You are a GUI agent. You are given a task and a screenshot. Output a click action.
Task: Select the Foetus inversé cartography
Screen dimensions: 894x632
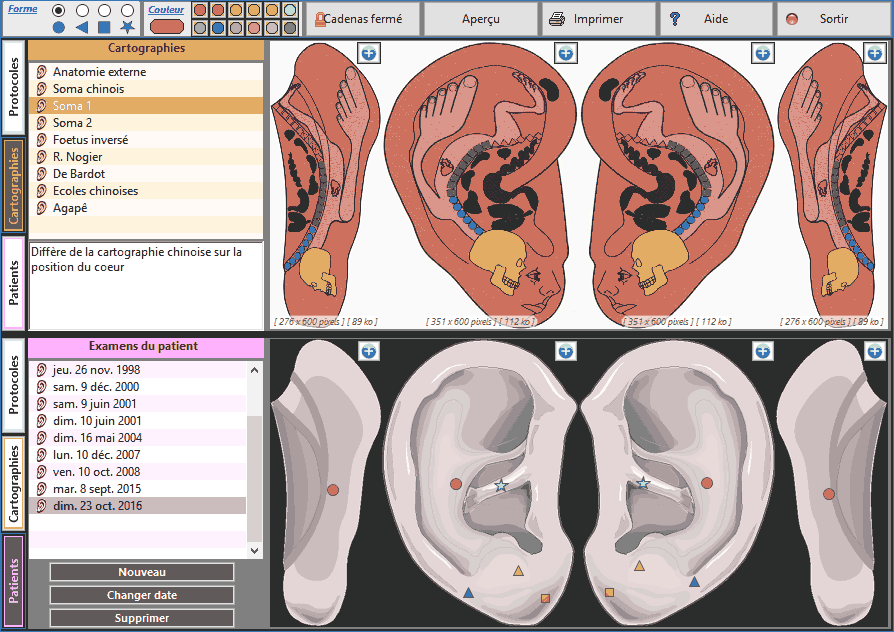[x=91, y=140]
